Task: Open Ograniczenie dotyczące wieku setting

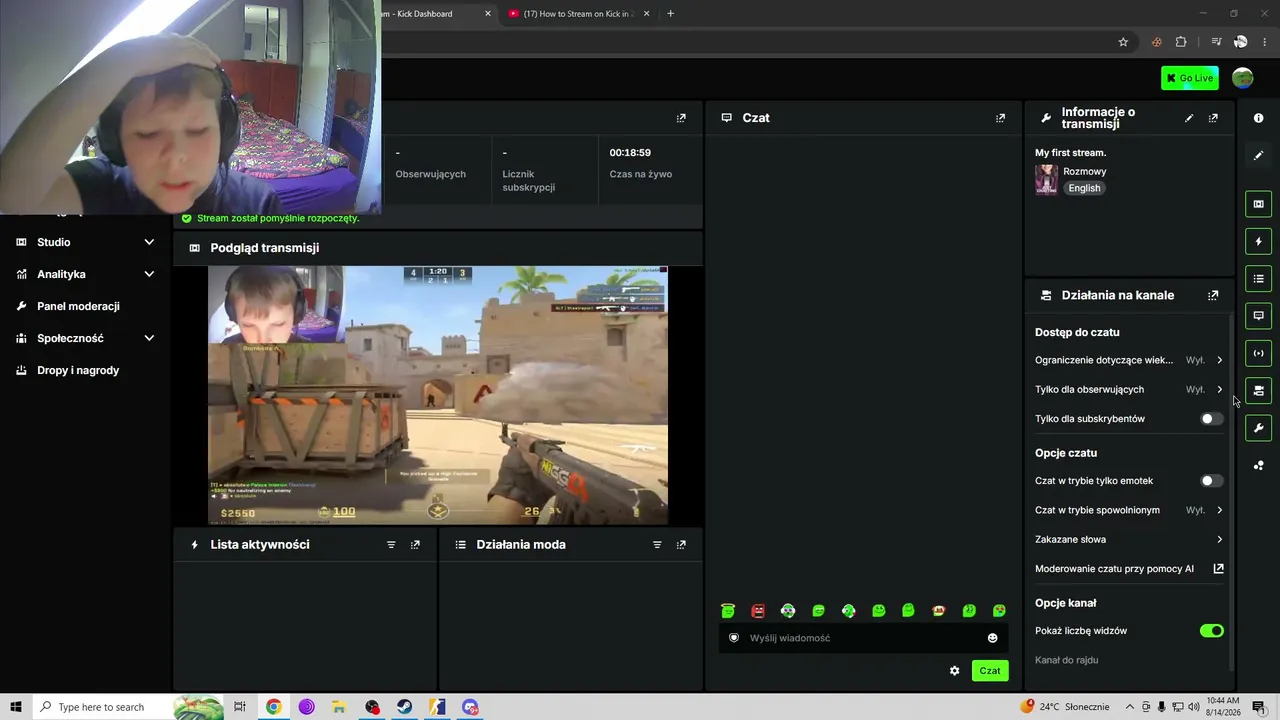Action: pyautogui.click(x=1129, y=360)
